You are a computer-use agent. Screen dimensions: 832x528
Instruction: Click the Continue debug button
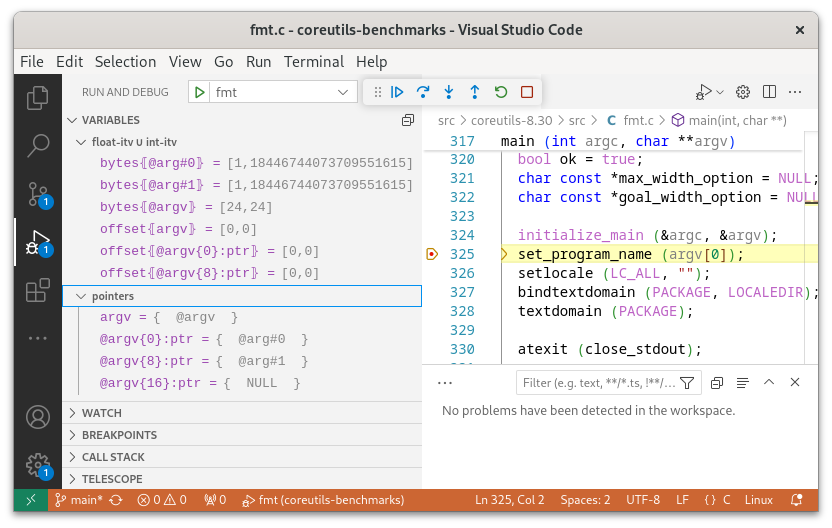tap(397, 92)
